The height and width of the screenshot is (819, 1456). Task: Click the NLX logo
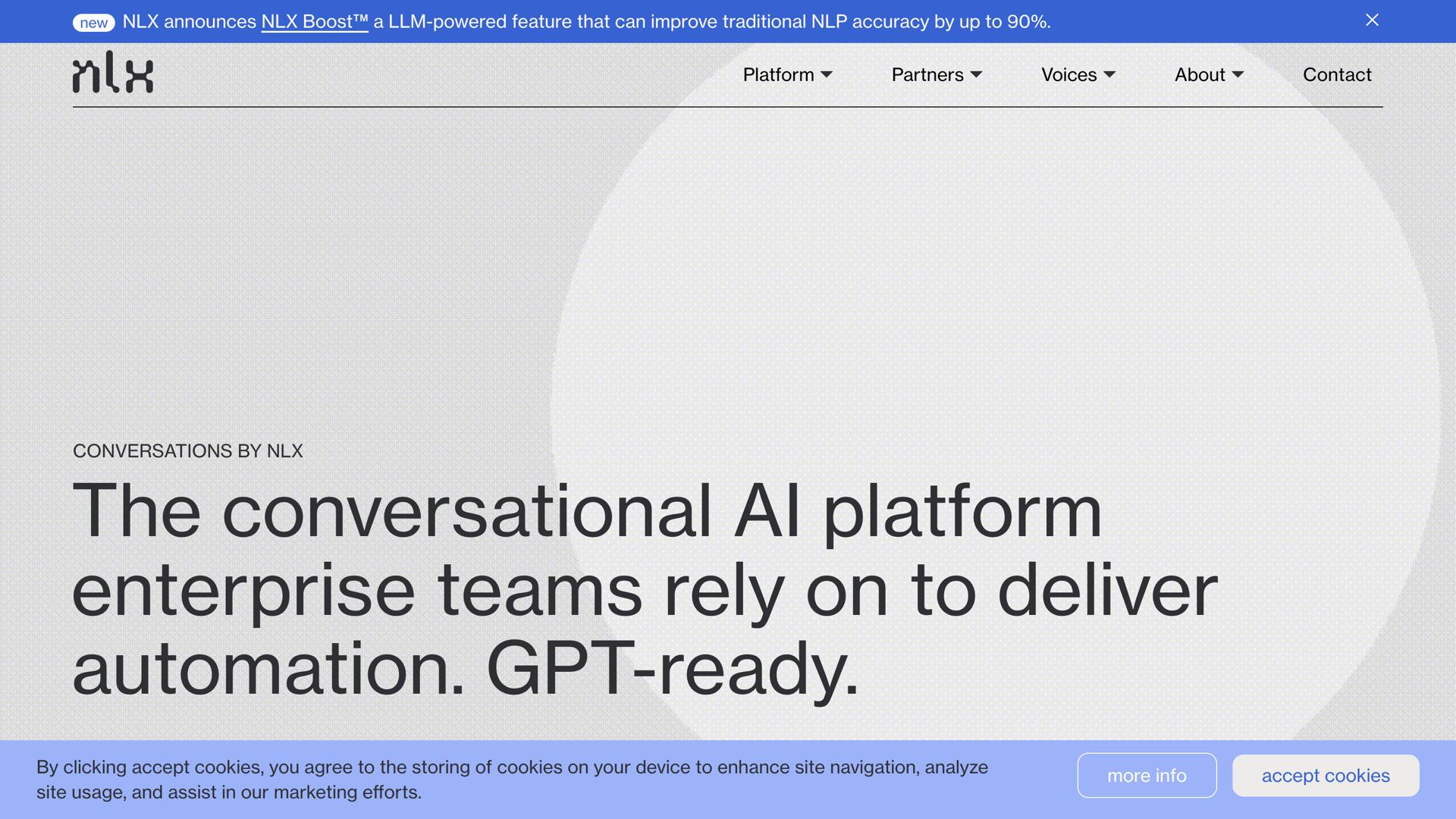(112, 73)
